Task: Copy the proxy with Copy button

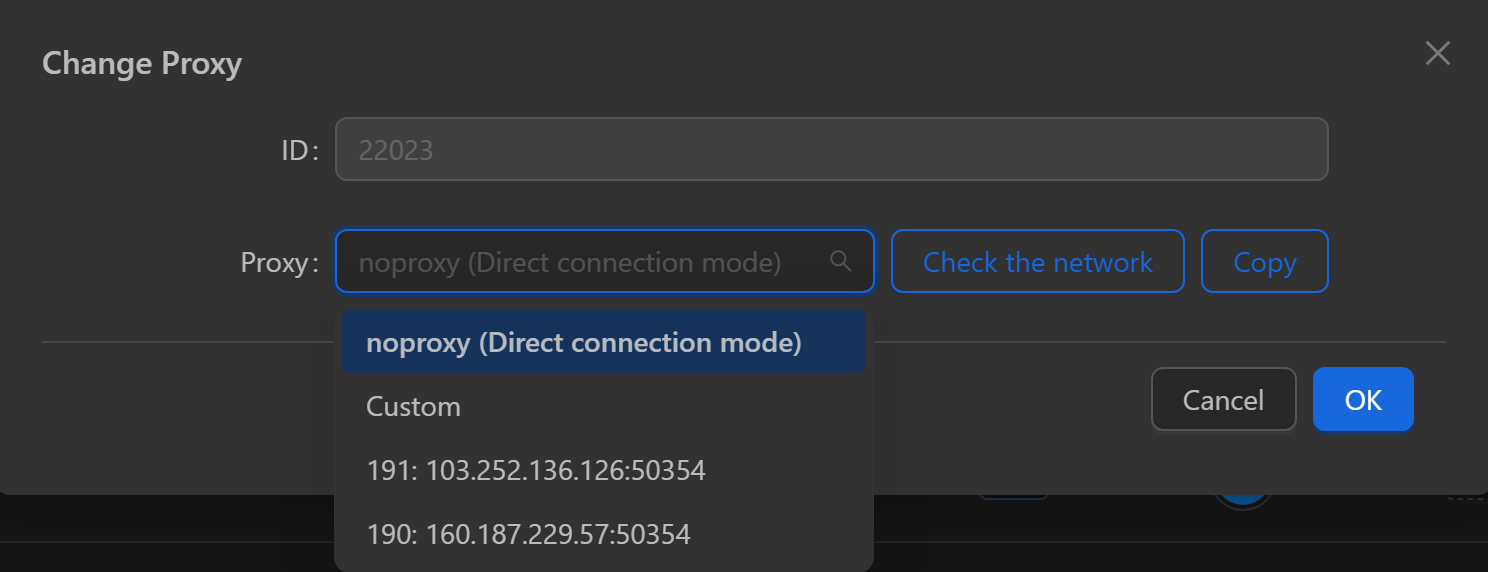Action: (x=1264, y=262)
